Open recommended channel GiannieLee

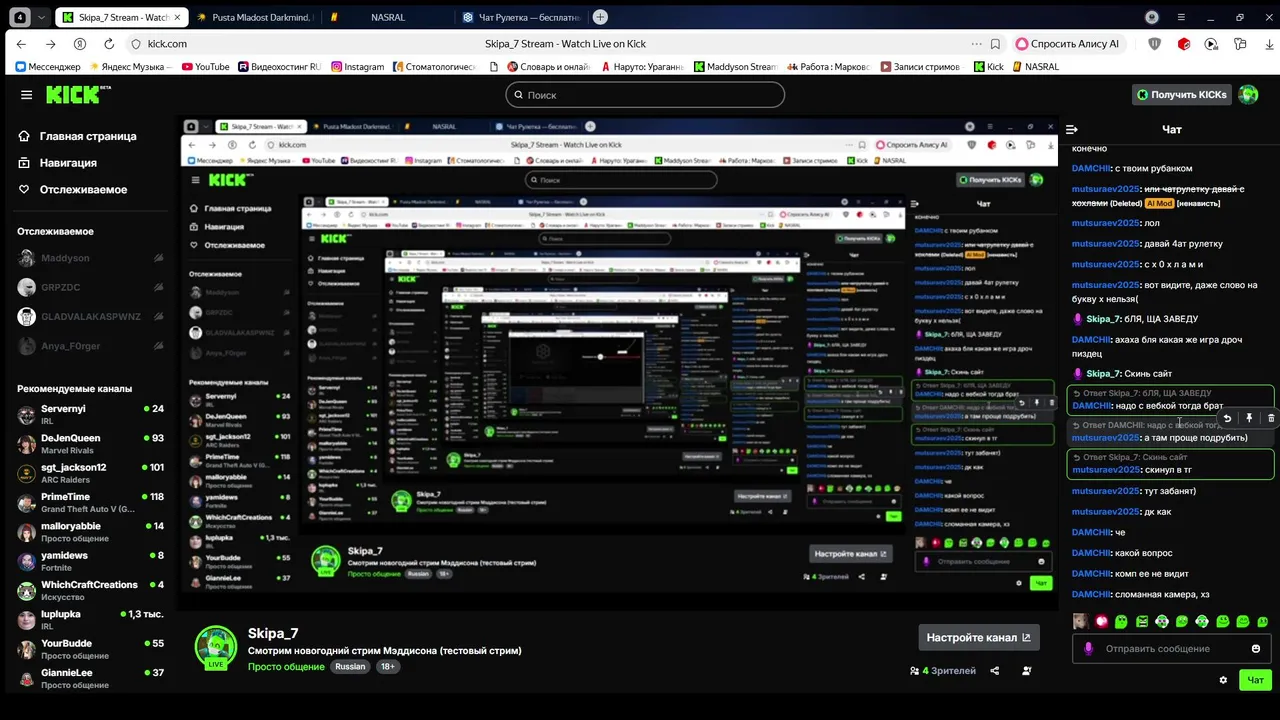(90, 677)
